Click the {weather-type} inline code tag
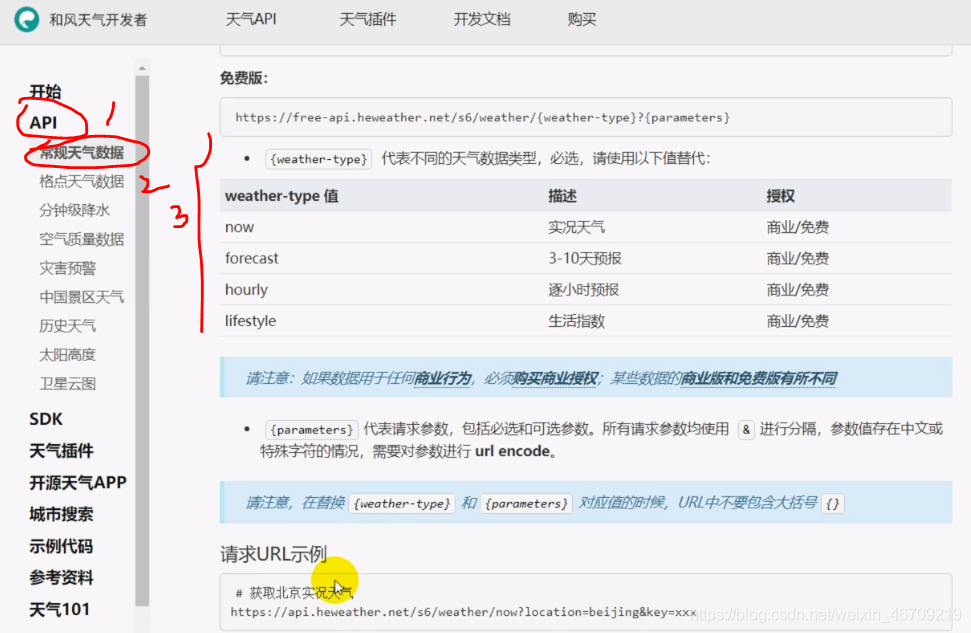971x633 pixels. click(318, 159)
